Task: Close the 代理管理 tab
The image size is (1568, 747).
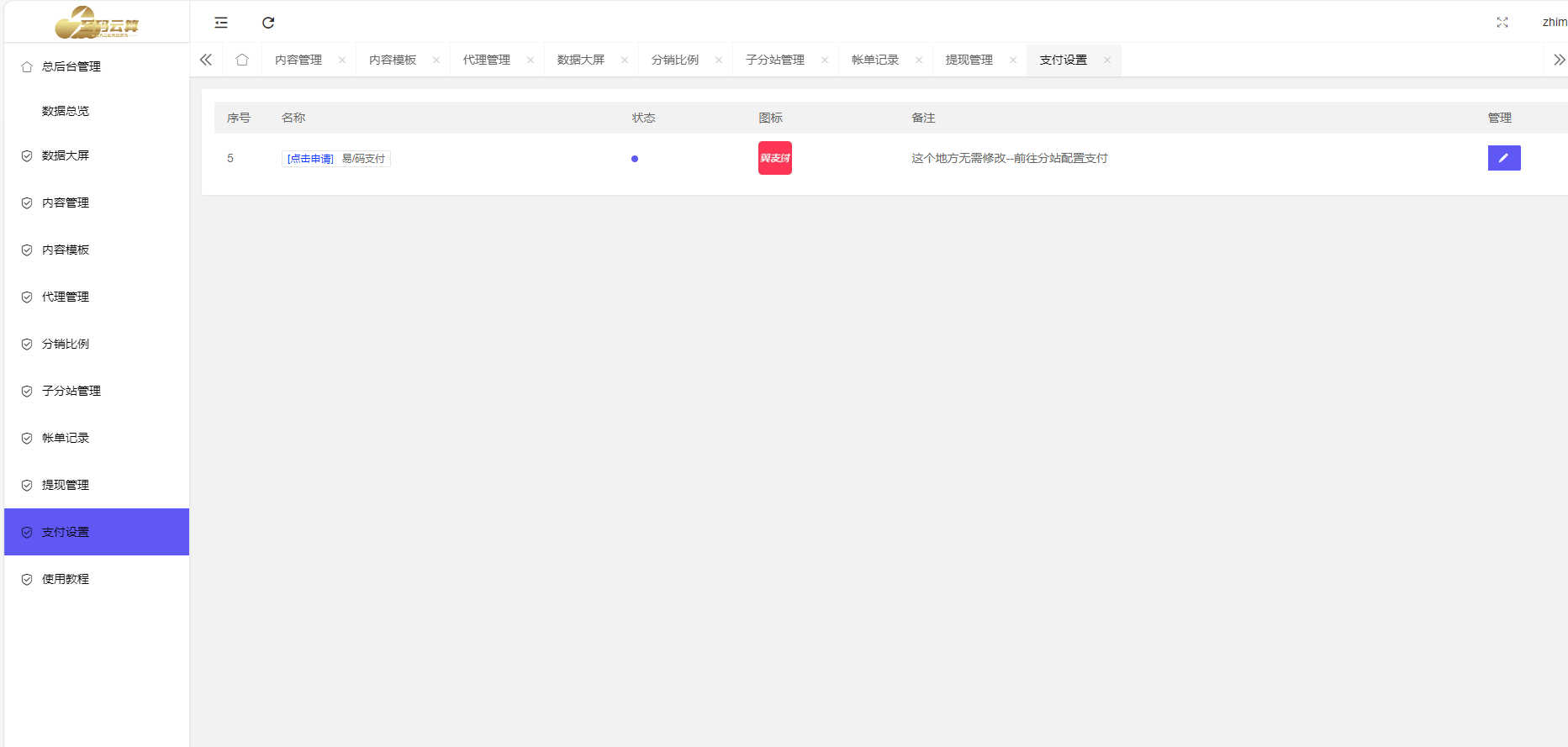Action: tap(531, 60)
